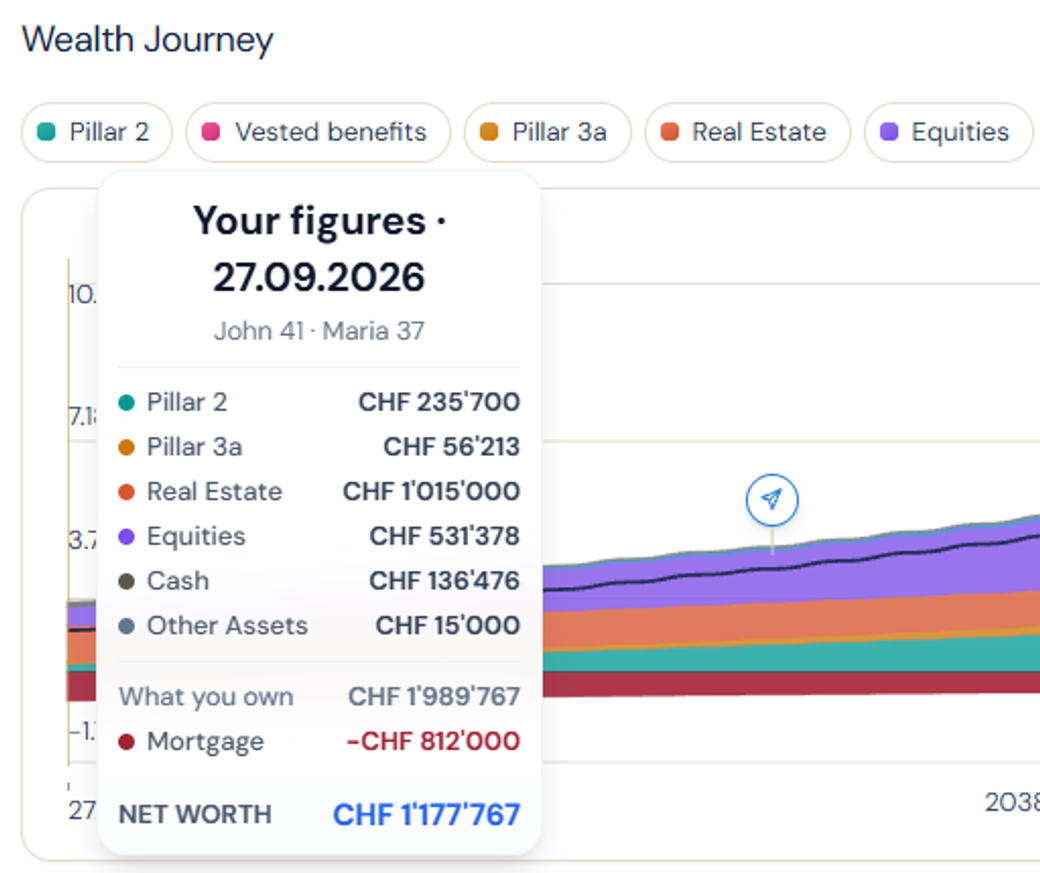Viewport: 1040px width, 873px height.
Task: Click the purple Equities area in chart
Action: click(x=862, y=582)
